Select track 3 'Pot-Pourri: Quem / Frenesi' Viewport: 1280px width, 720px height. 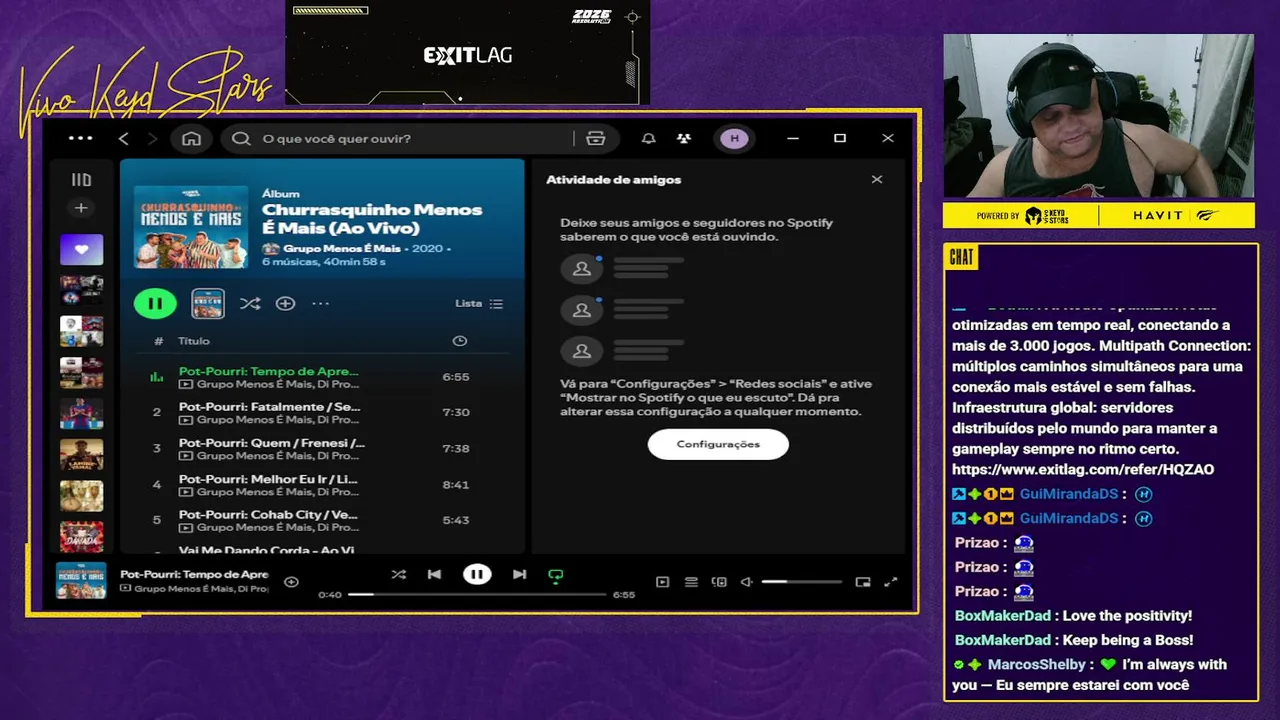[322, 448]
